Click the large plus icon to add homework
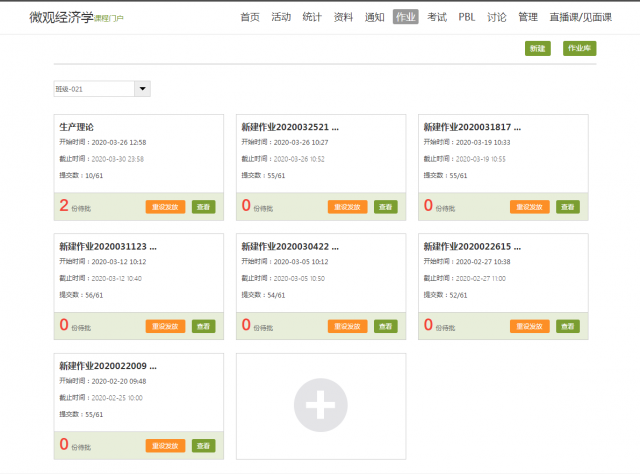 point(321,405)
